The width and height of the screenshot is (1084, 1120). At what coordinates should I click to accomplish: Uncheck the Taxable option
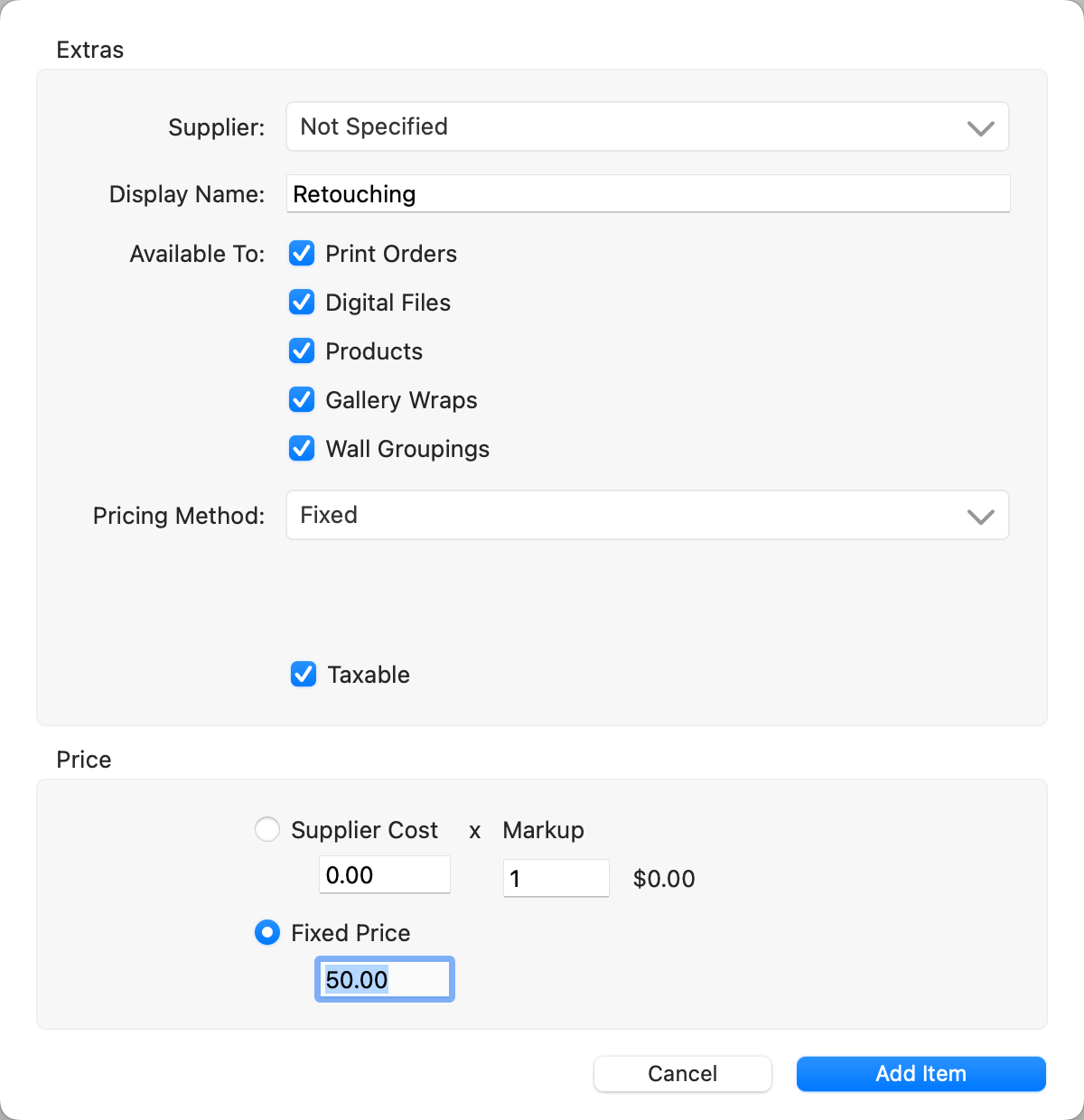point(304,675)
